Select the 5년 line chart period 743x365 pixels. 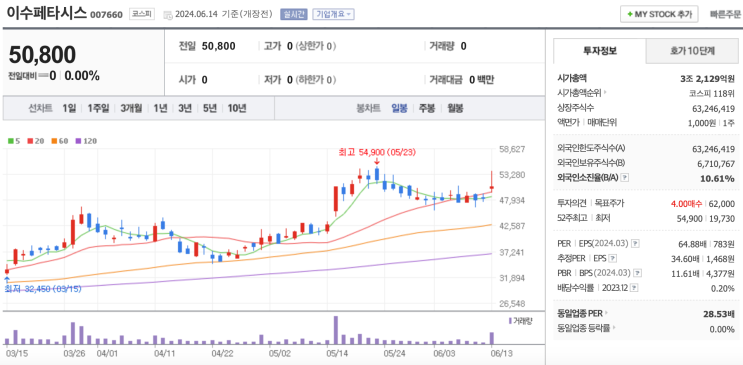[x=209, y=108]
